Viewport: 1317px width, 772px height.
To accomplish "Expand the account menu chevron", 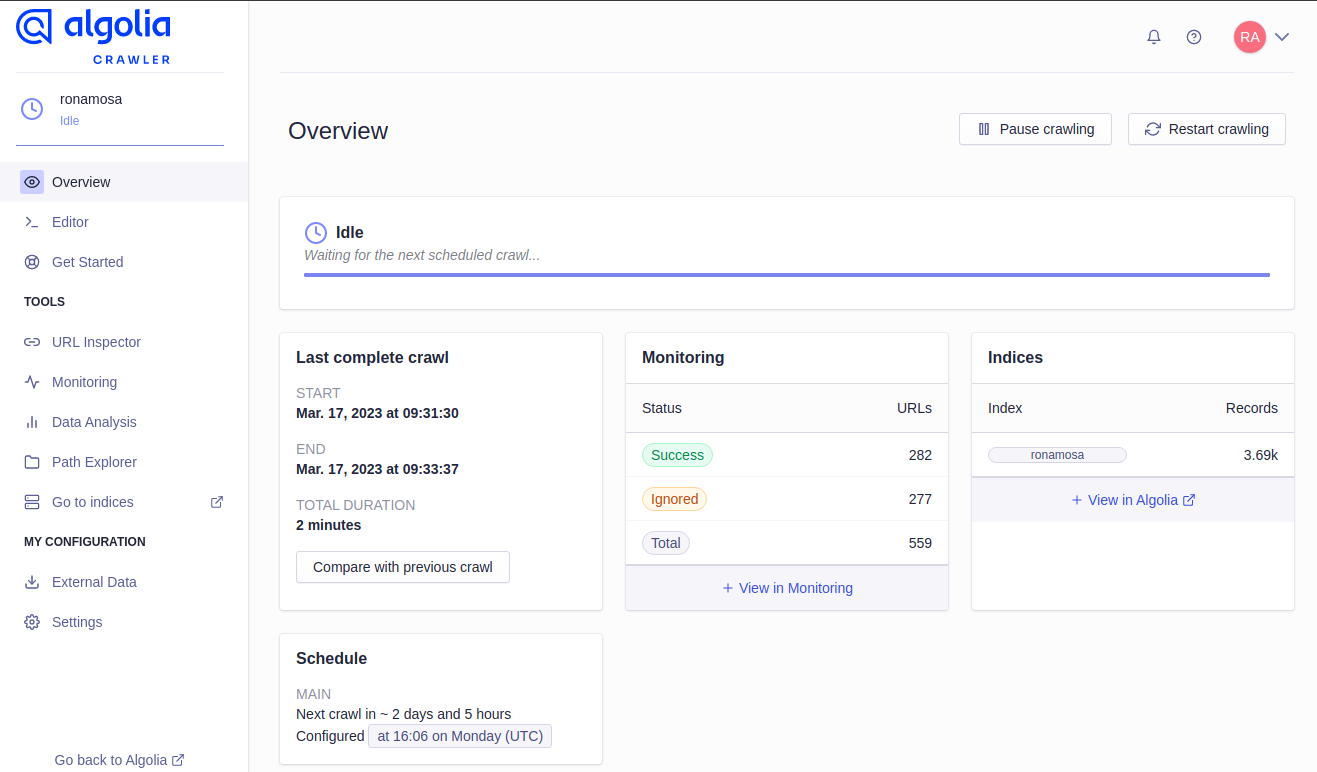I will click(x=1281, y=36).
